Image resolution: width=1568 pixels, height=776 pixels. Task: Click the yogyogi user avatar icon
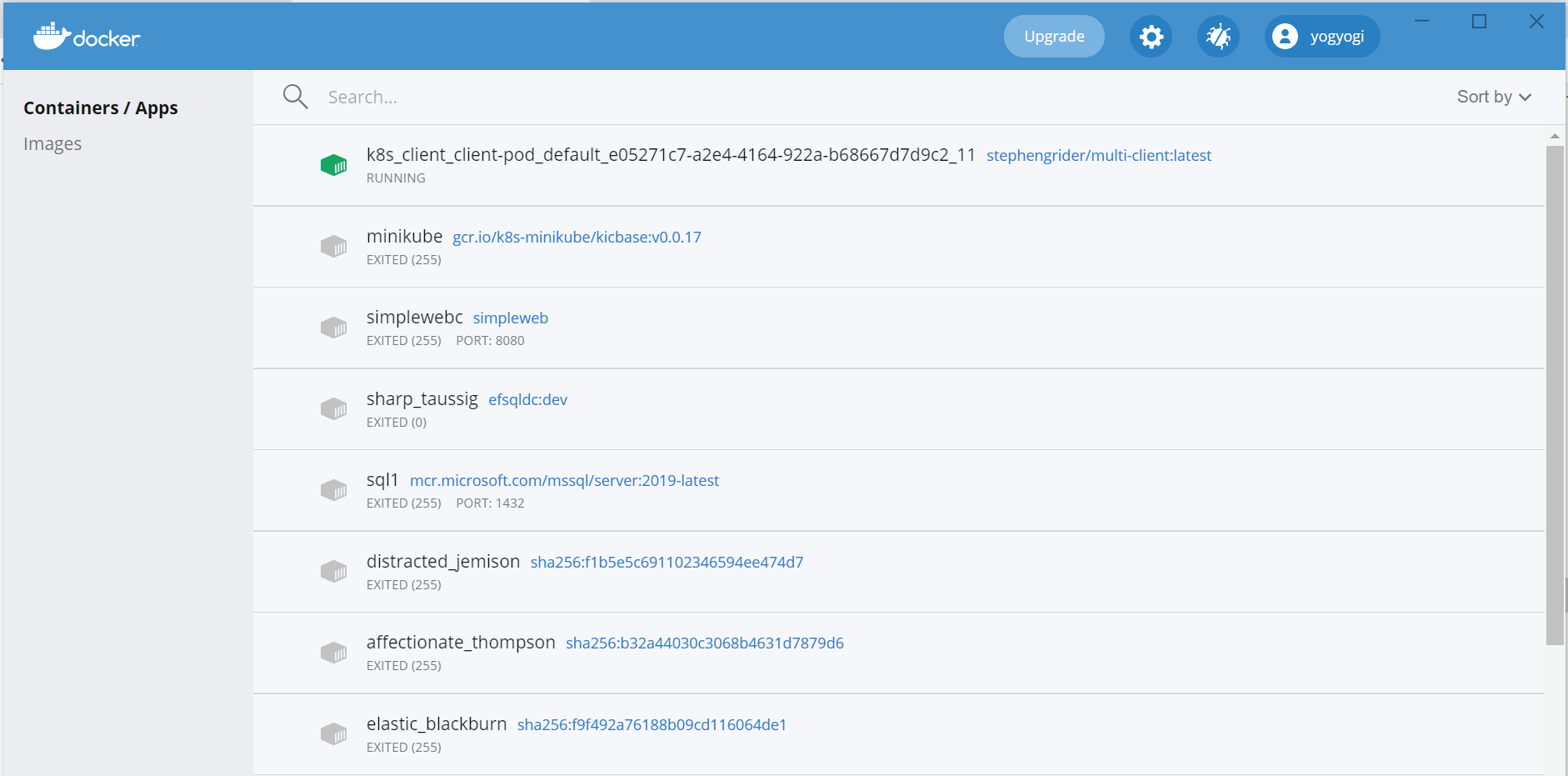[1285, 37]
